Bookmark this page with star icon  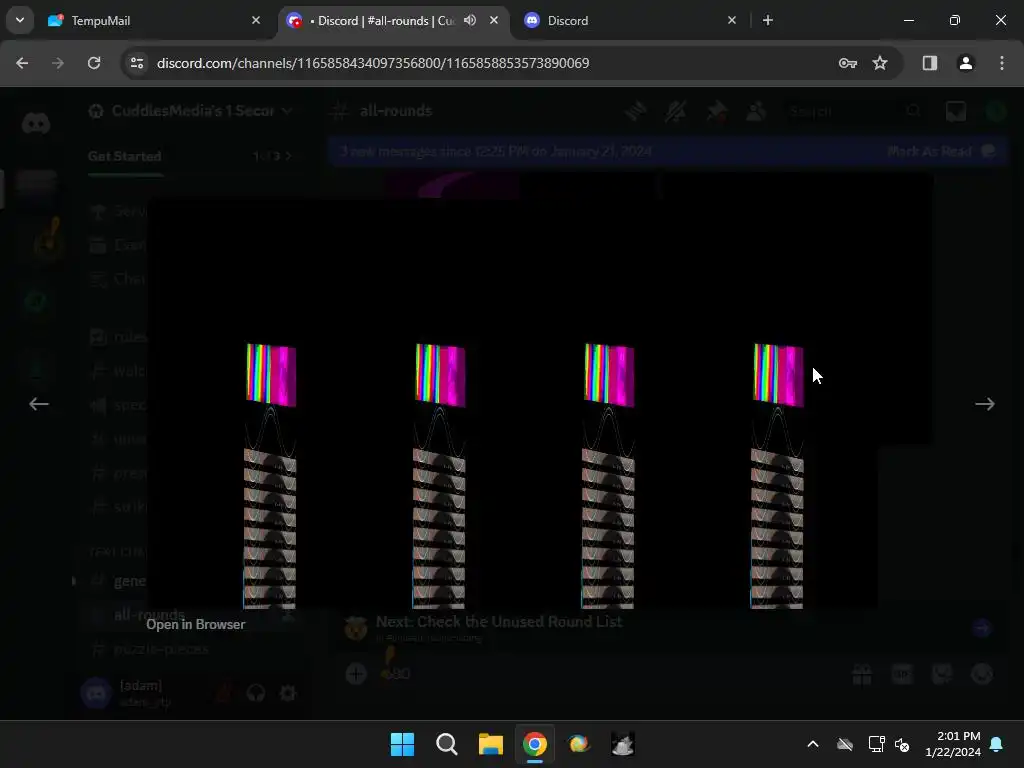880,63
